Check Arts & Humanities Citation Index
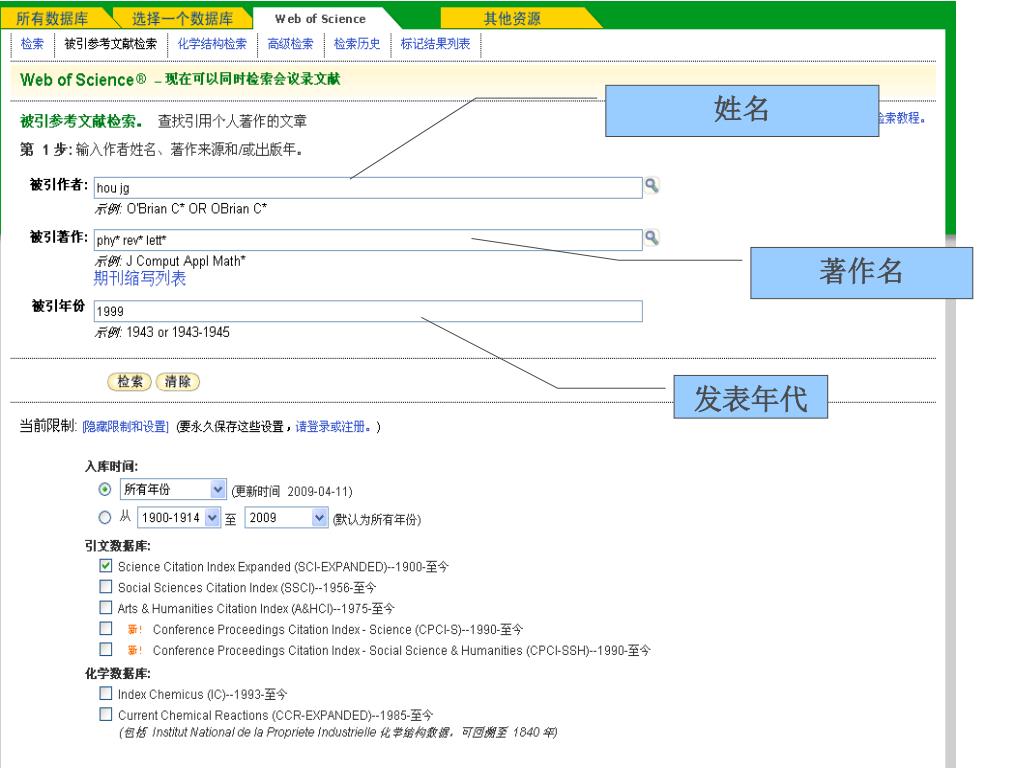The height and width of the screenshot is (768, 1024). tap(105, 607)
